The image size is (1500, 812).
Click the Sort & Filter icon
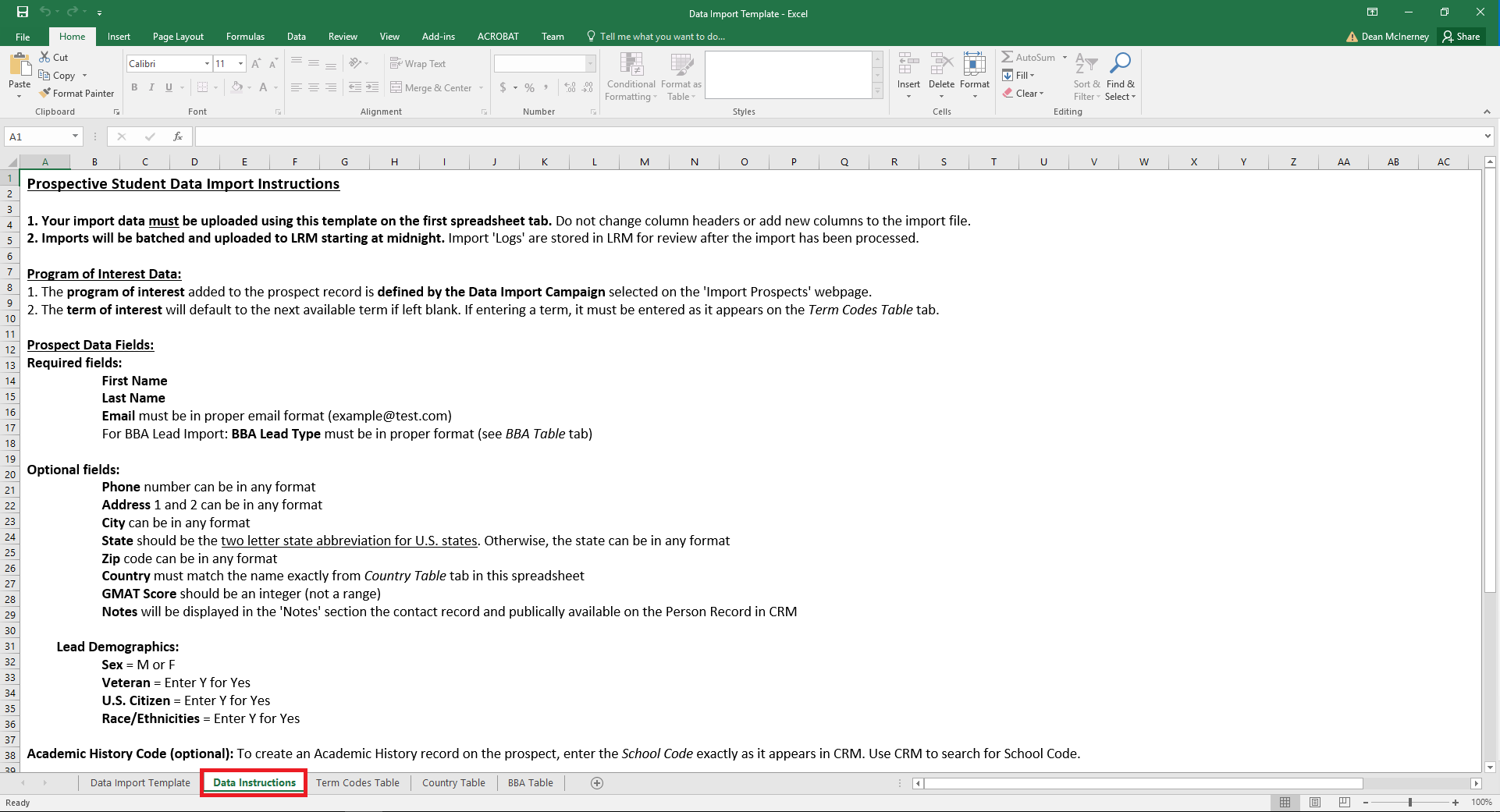coord(1086,63)
